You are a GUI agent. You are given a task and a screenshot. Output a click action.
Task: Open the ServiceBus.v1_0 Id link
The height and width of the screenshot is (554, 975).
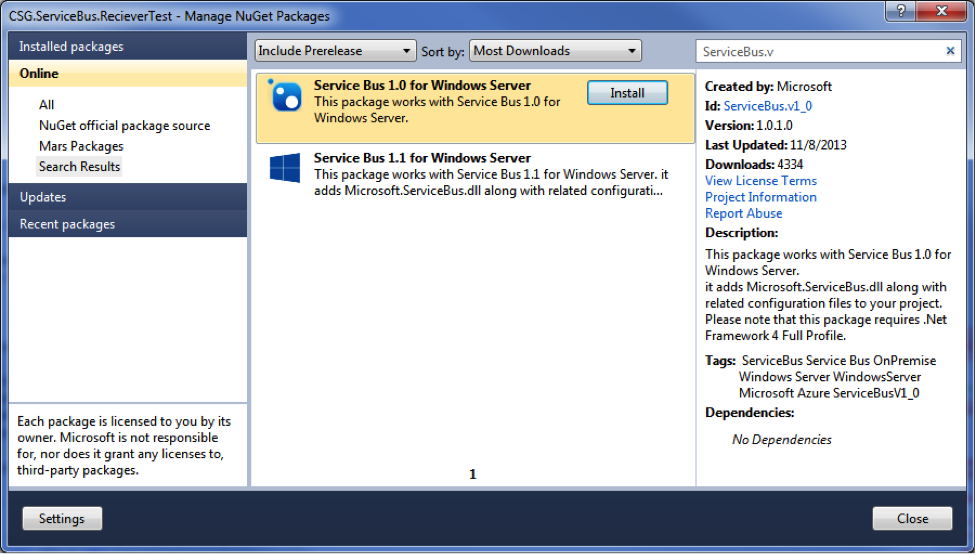tap(767, 106)
